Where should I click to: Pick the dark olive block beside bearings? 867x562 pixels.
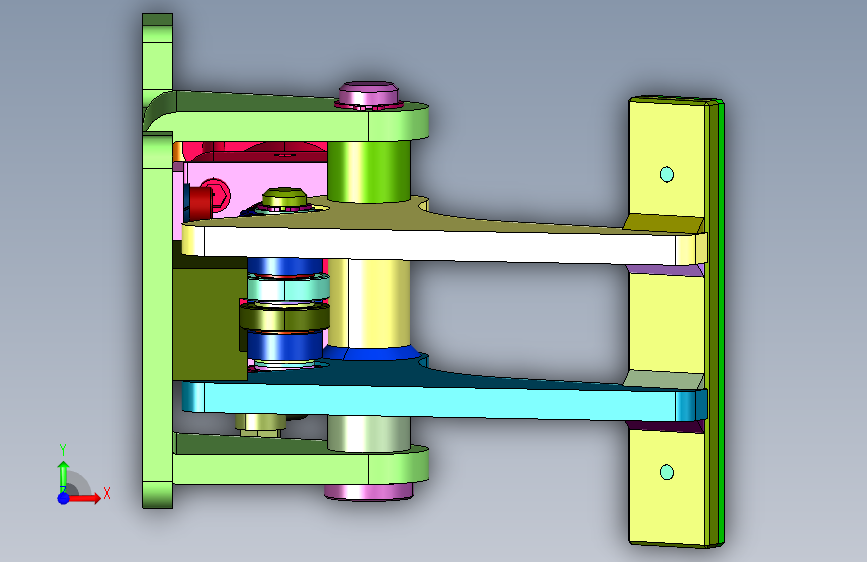click(x=210, y=324)
